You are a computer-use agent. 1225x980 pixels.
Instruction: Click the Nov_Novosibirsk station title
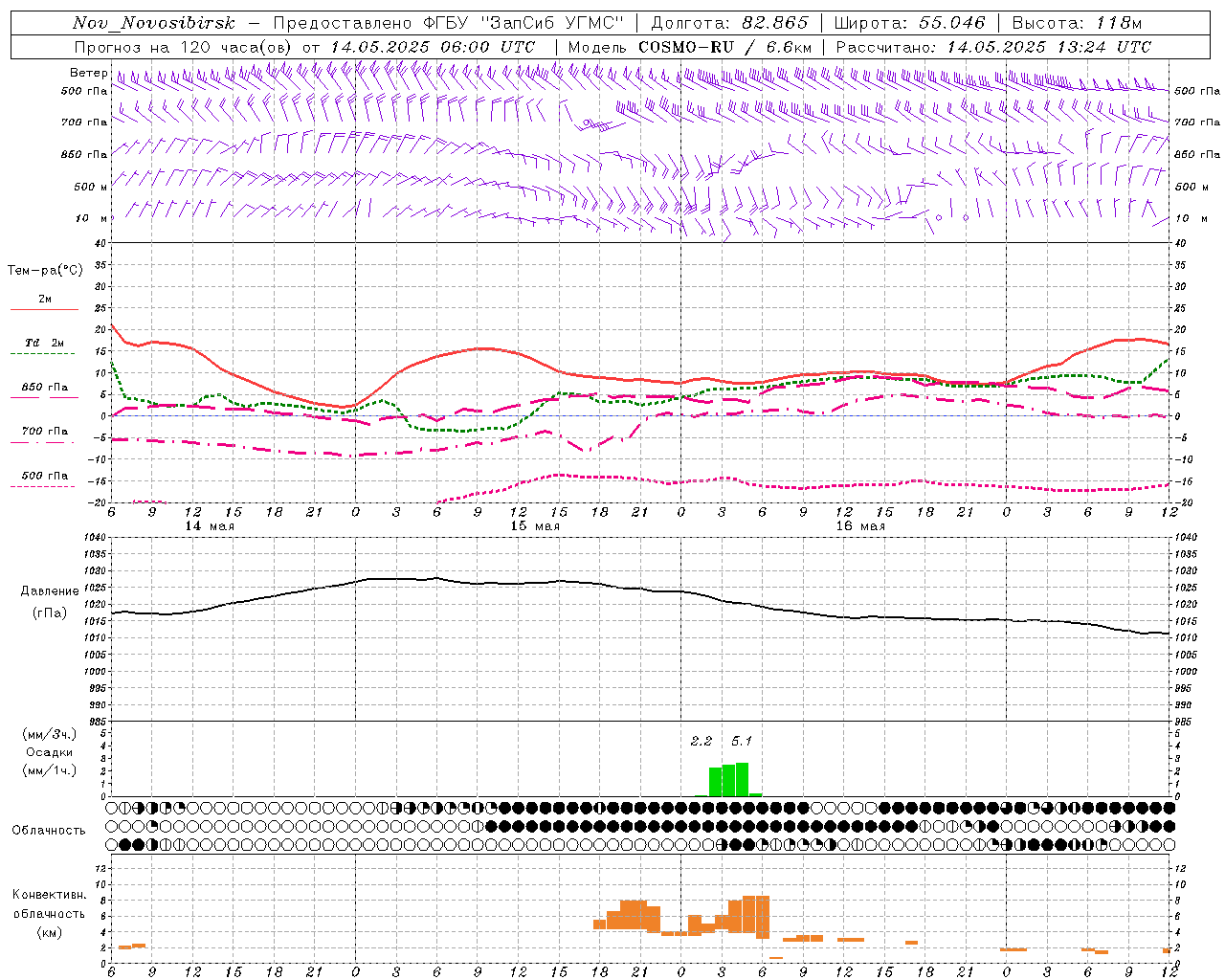pos(154,23)
